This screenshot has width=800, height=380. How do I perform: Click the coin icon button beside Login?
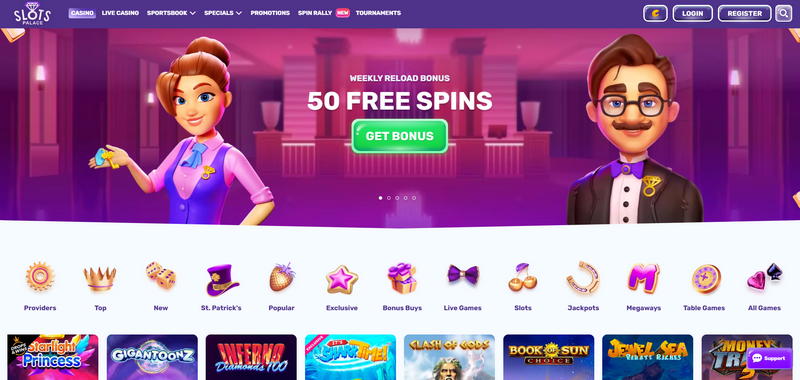(x=656, y=13)
